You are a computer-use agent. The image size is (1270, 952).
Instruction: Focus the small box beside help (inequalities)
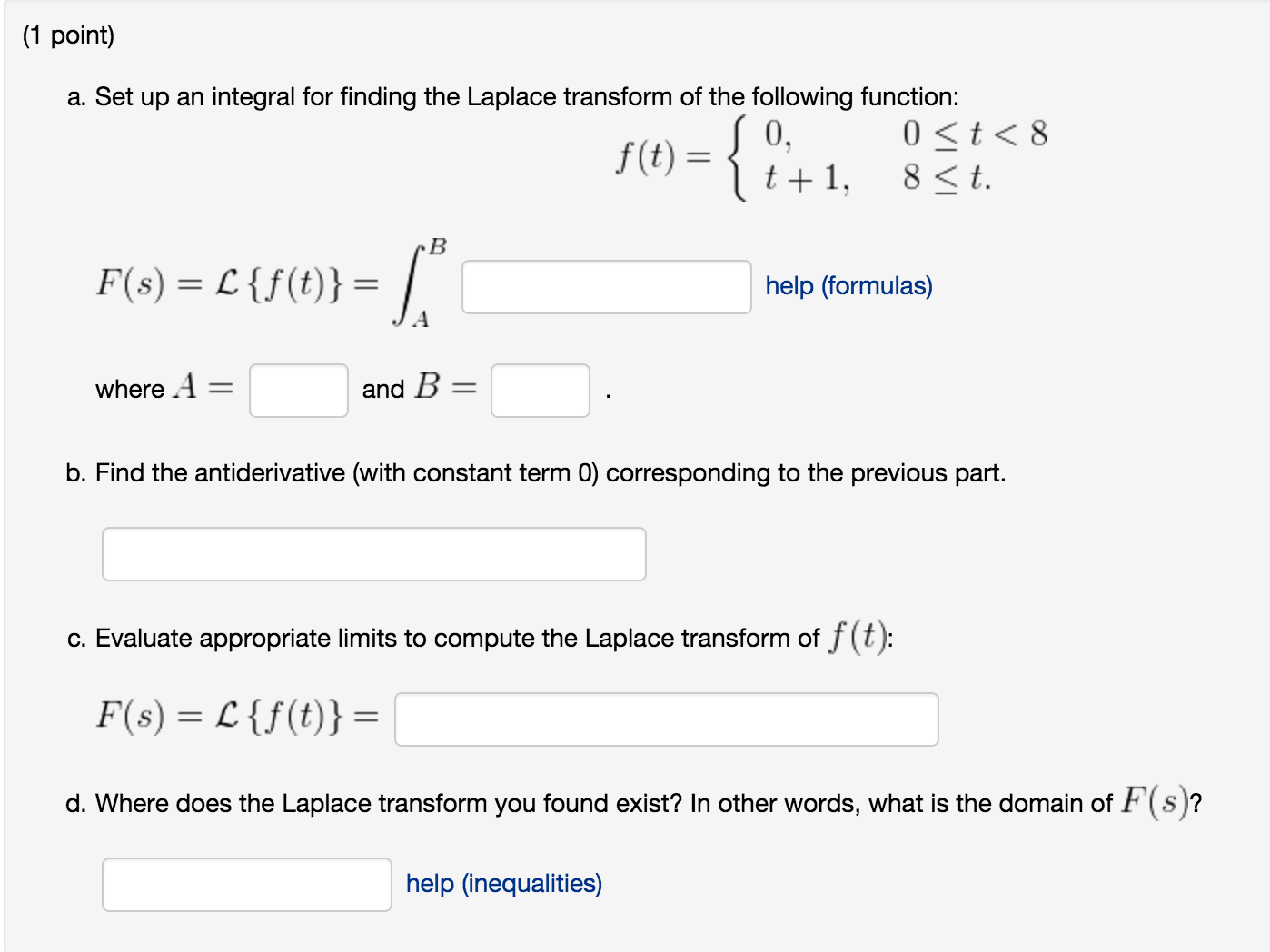click(246, 883)
